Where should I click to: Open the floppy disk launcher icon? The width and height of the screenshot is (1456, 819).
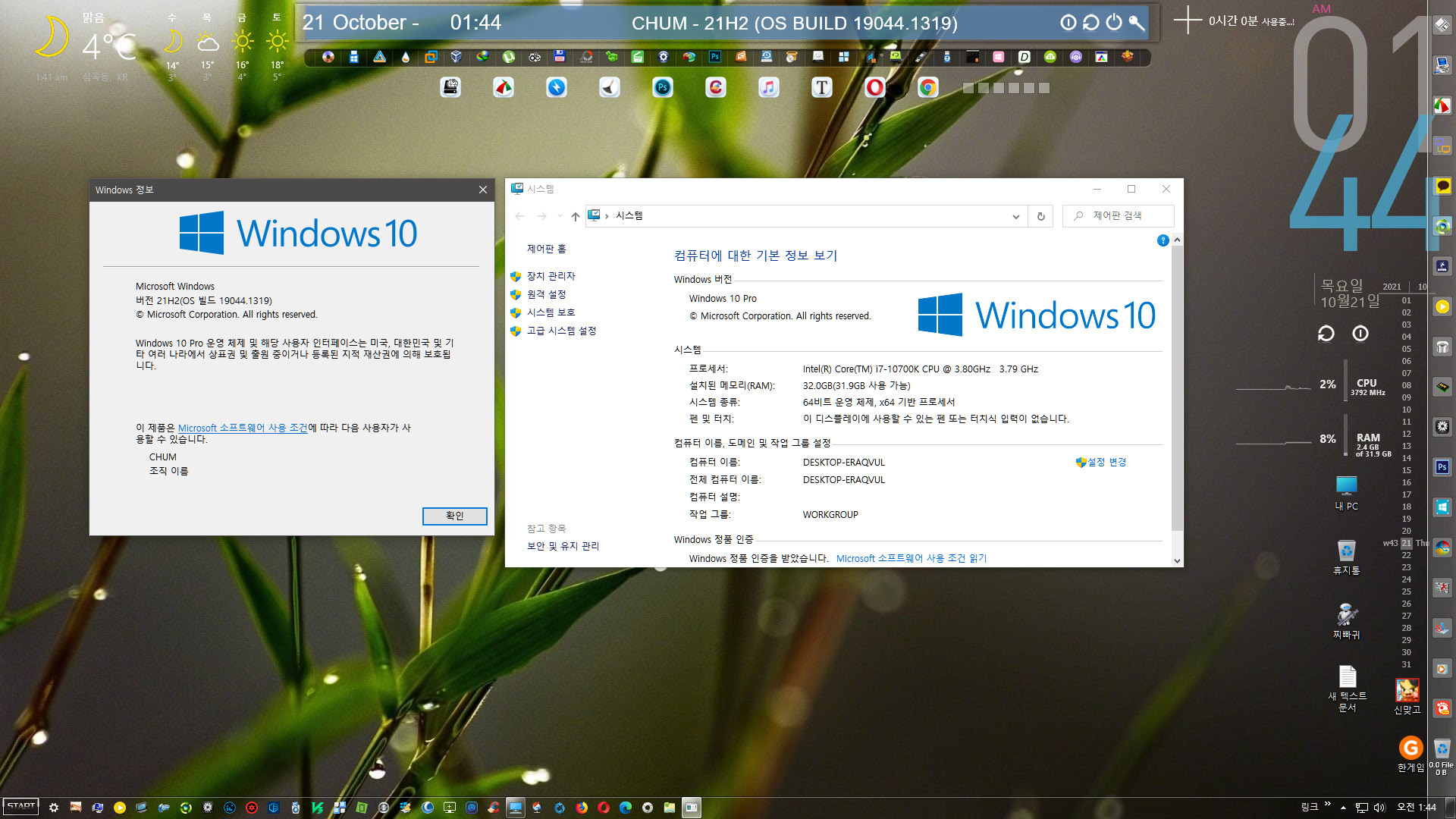point(560,57)
